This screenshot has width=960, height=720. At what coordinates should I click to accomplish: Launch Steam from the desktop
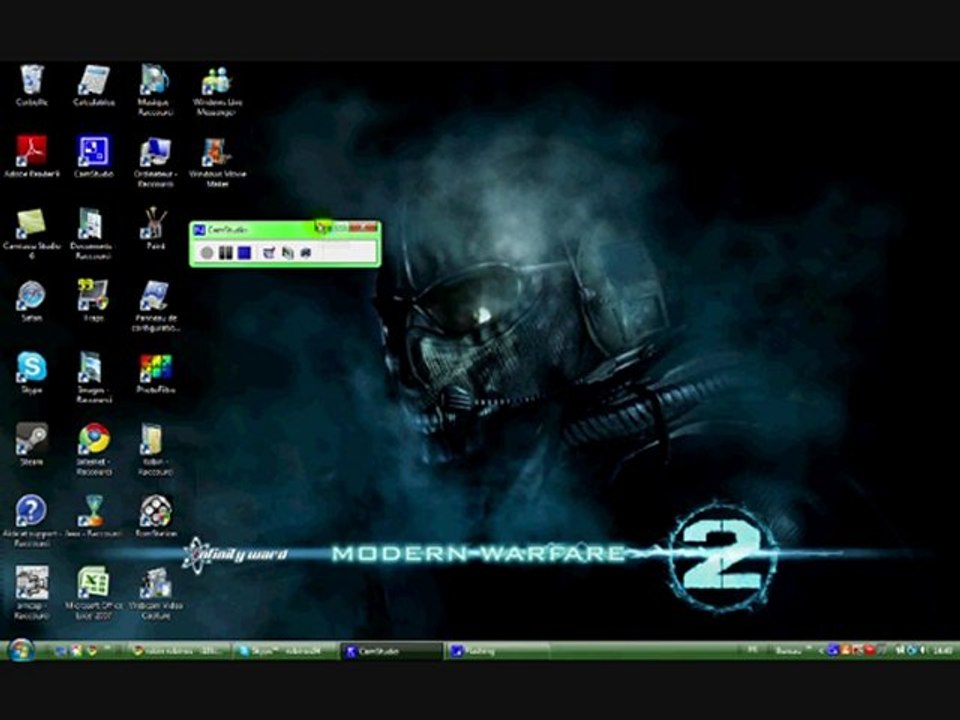(31, 444)
